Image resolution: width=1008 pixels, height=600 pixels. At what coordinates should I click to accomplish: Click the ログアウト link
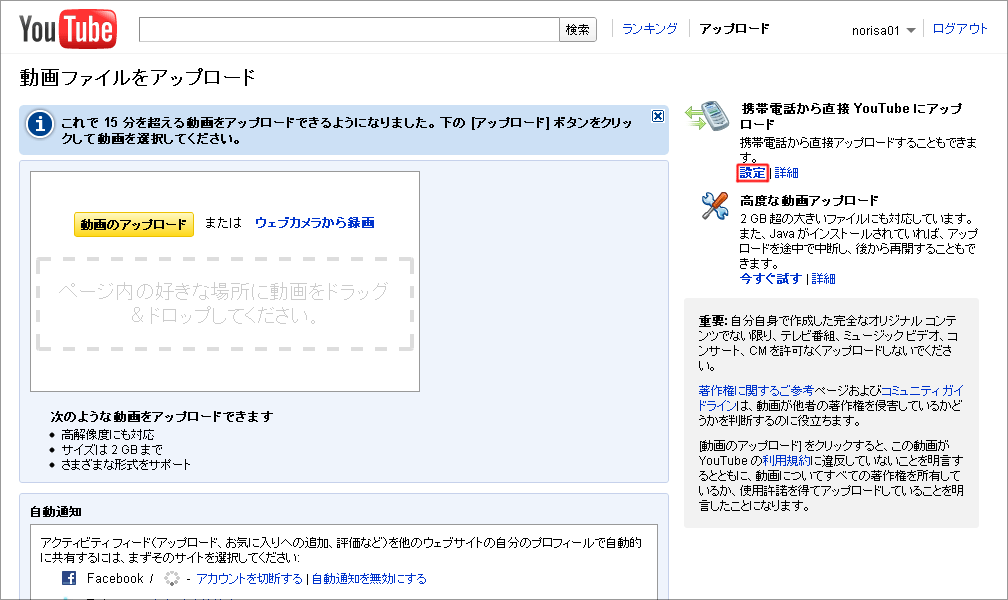(960, 29)
